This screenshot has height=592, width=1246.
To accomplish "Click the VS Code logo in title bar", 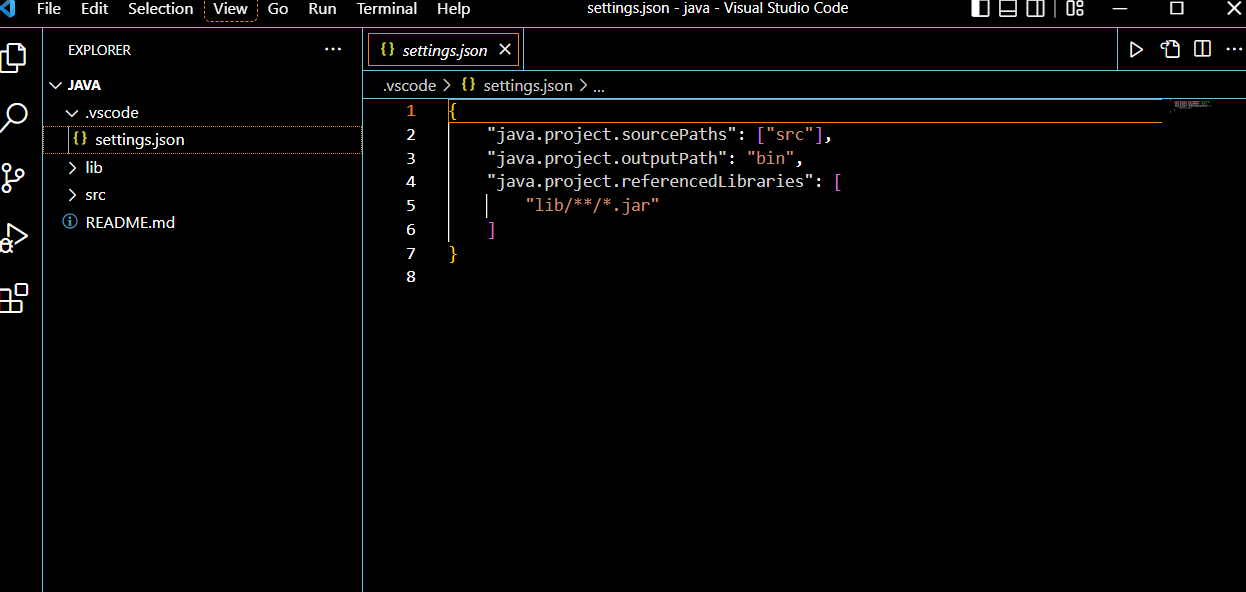I will [8, 9].
